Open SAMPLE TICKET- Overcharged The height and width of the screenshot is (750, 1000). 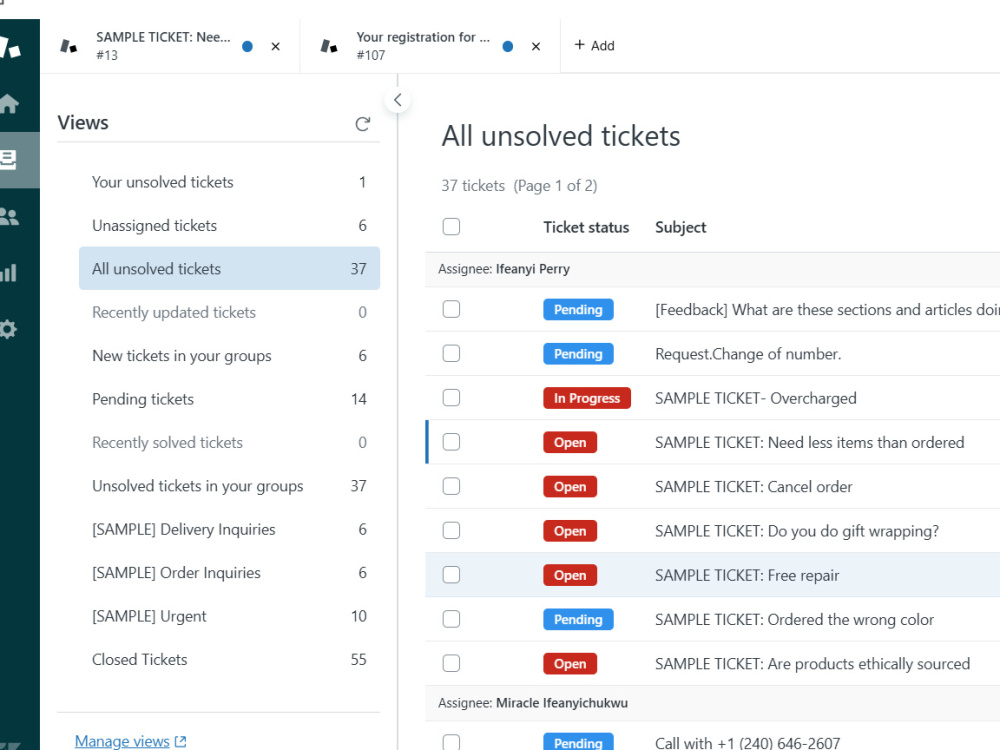click(x=756, y=399)
